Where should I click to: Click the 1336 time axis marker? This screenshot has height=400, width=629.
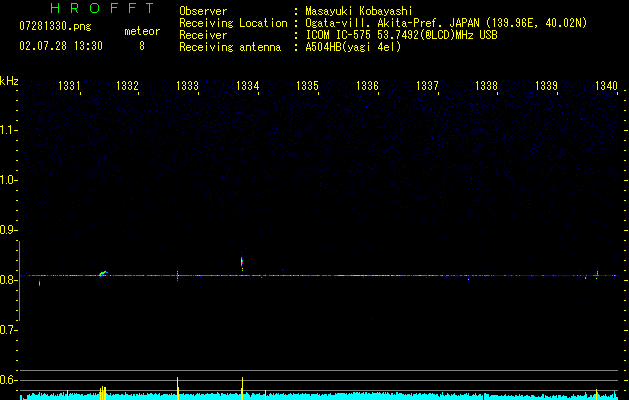[x=367, y=86]
